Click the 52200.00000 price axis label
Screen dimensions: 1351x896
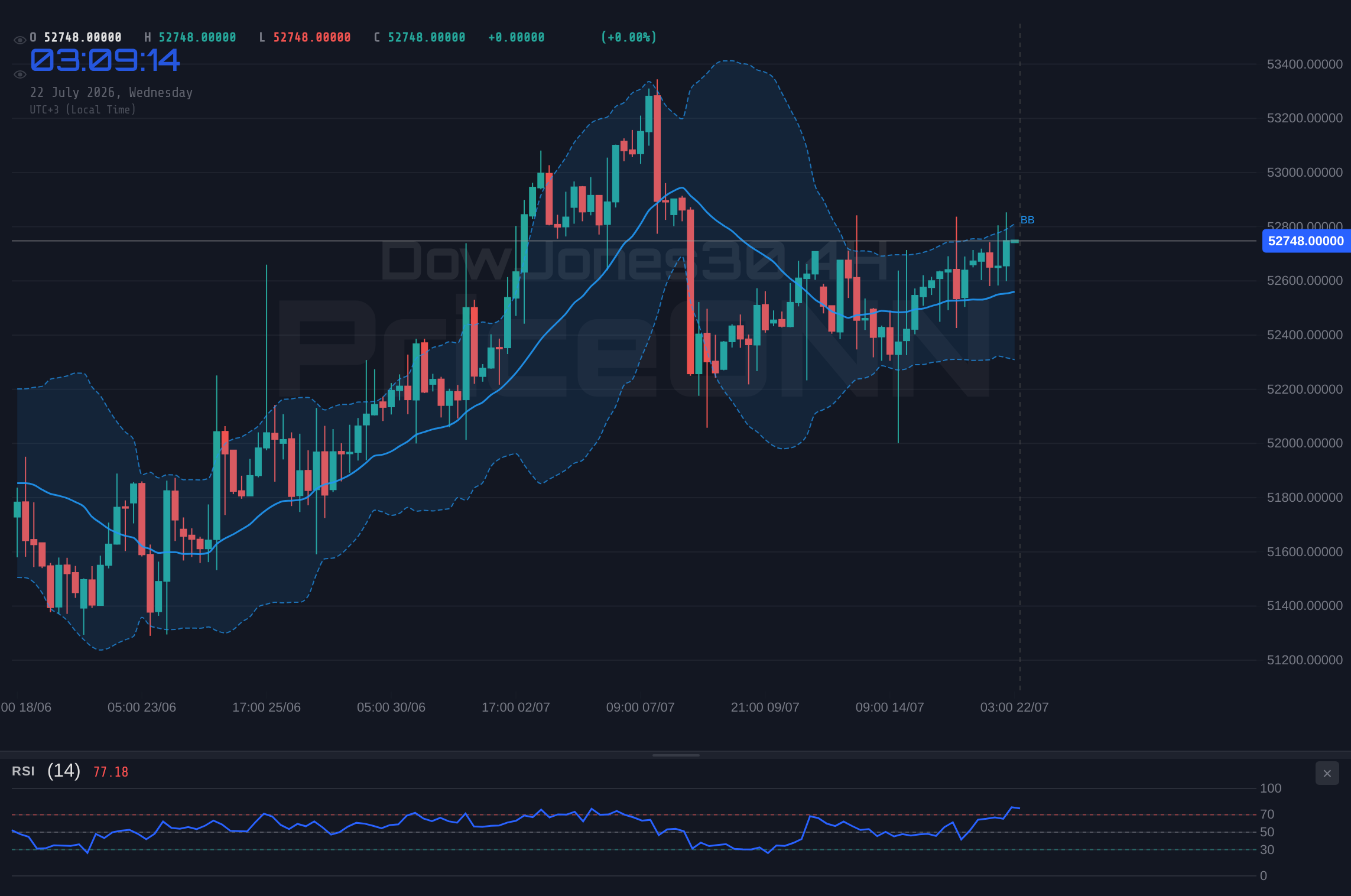coord(1305,389)
